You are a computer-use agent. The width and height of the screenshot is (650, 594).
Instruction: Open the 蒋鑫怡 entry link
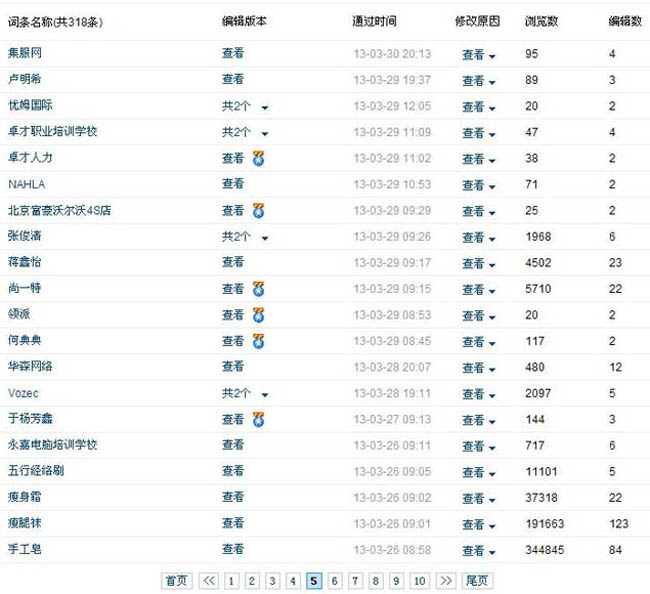click(26, 262)
